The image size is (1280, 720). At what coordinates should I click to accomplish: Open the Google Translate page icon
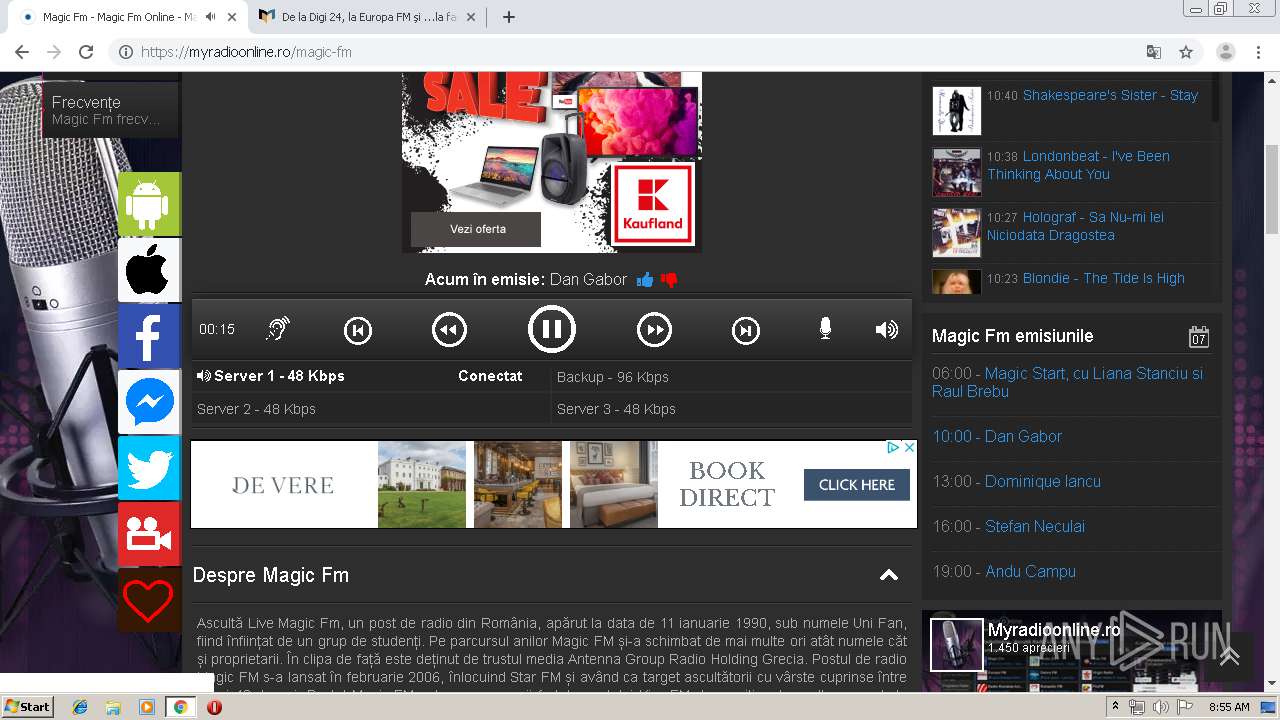[x=1154, y=52]
